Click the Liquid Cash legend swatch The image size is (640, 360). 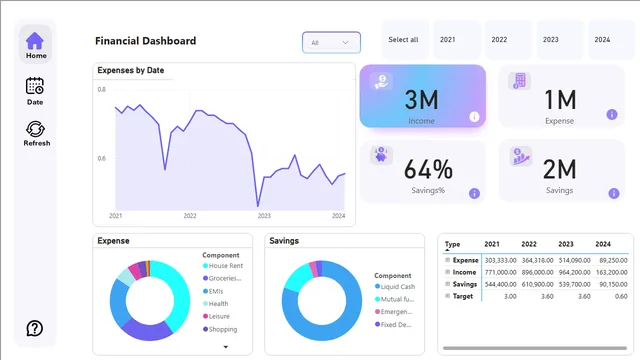click(377, 287)
